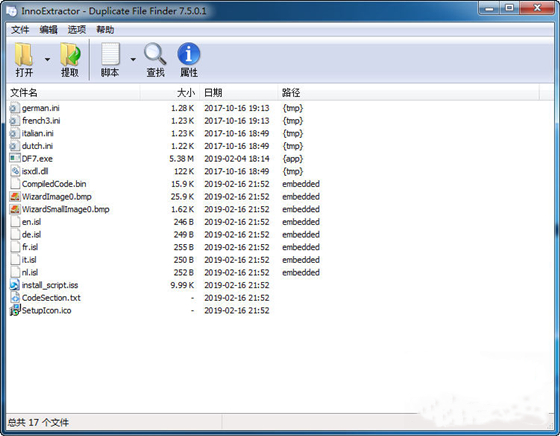This screenshot has width=560, height=436.
Task: Sort by 大小 column header
Action: (x=170, y=93)
